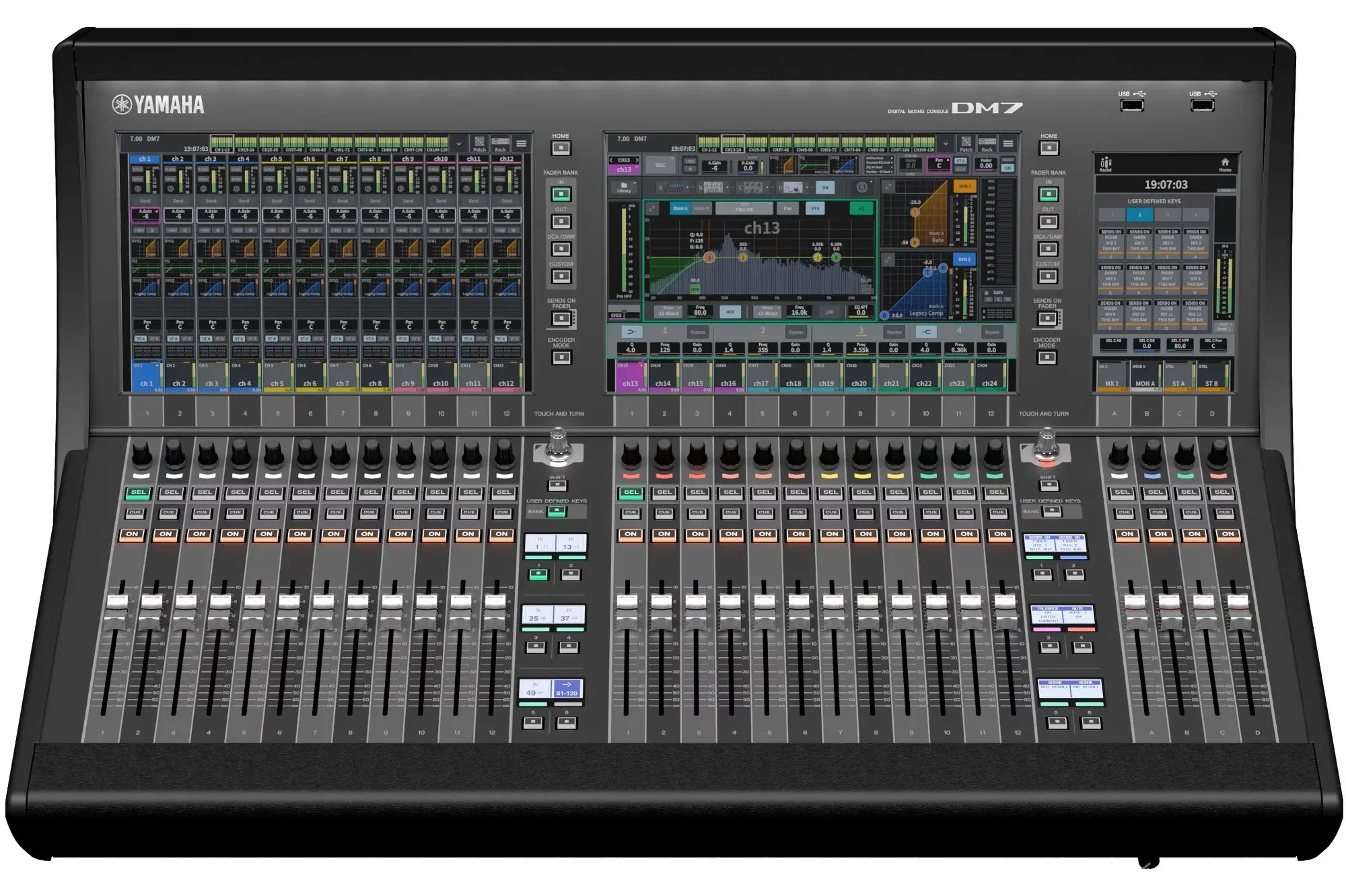1346x896 pixels.
Task: Expand meter bridge dropdown arrow on right screen
Action: pos(946,143)
